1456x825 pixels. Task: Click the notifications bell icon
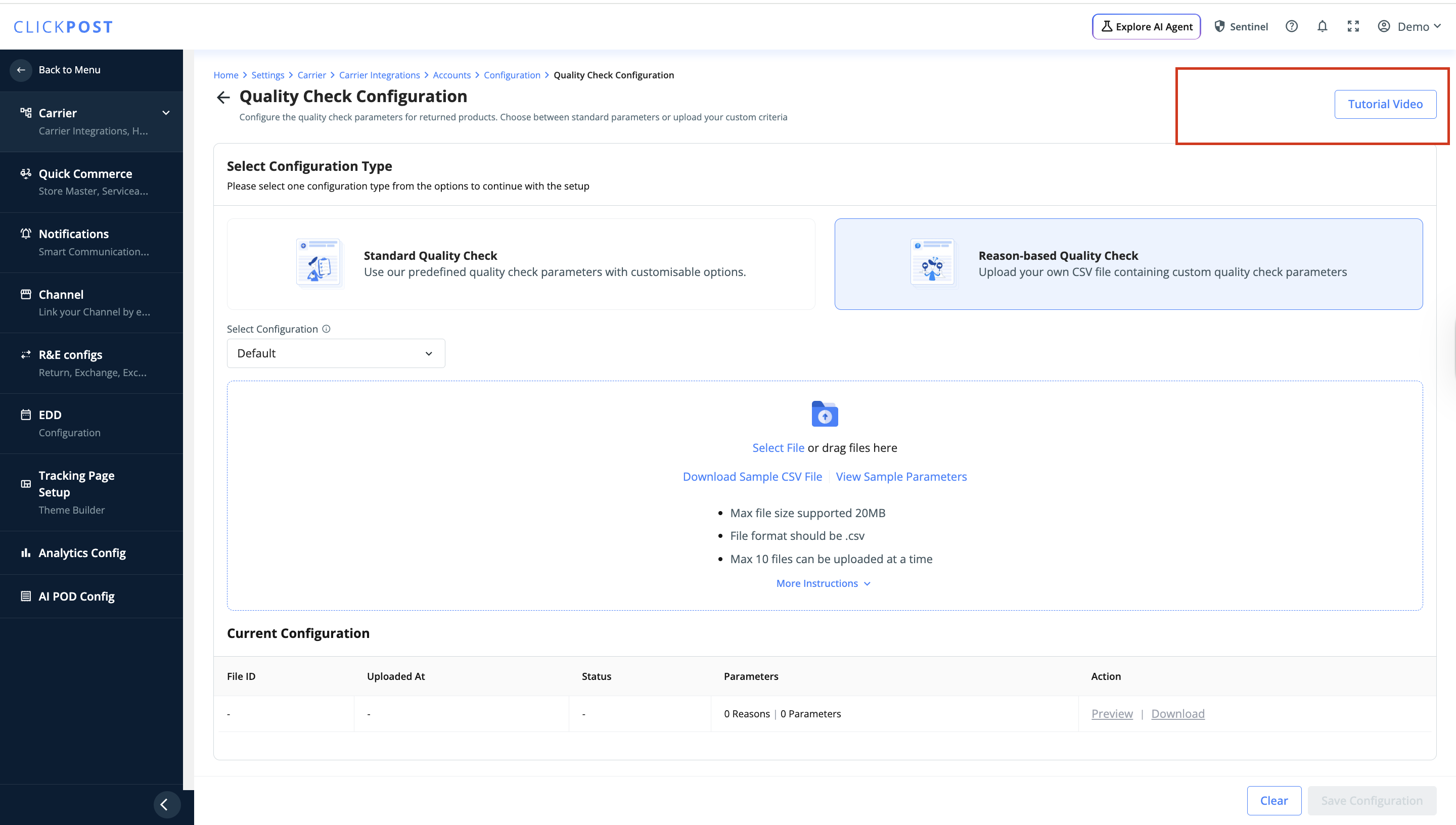tap(1322, 27)
